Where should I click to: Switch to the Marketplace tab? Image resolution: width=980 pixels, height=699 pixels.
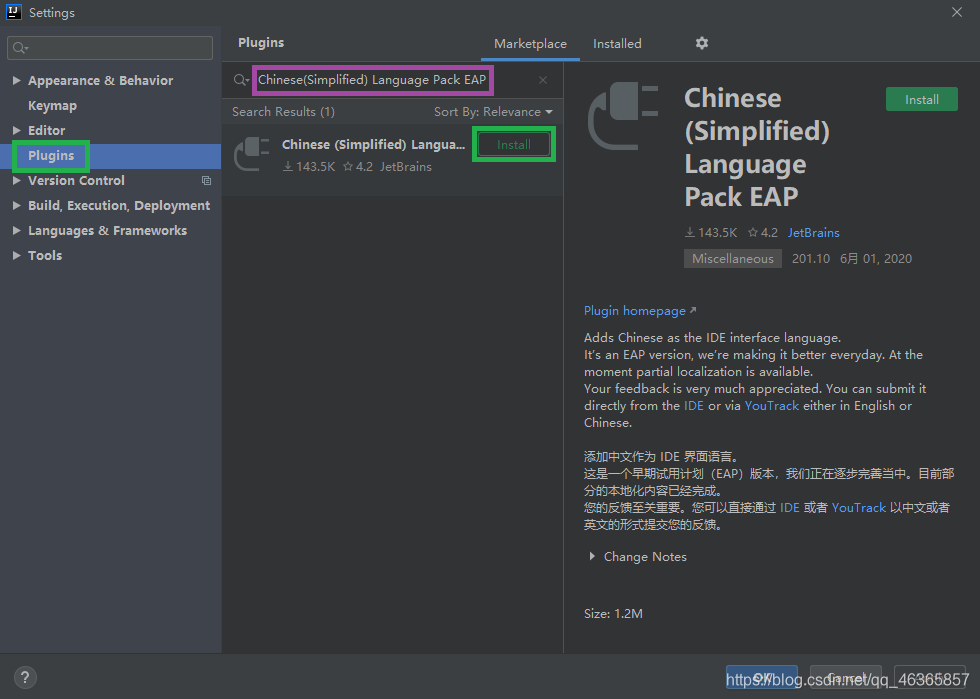530,44
